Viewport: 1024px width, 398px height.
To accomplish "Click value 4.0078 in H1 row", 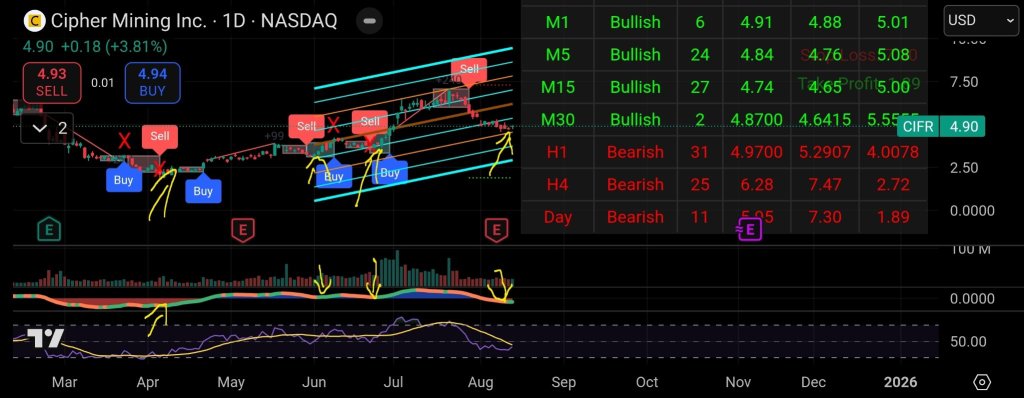I will [x=893, y=152].
